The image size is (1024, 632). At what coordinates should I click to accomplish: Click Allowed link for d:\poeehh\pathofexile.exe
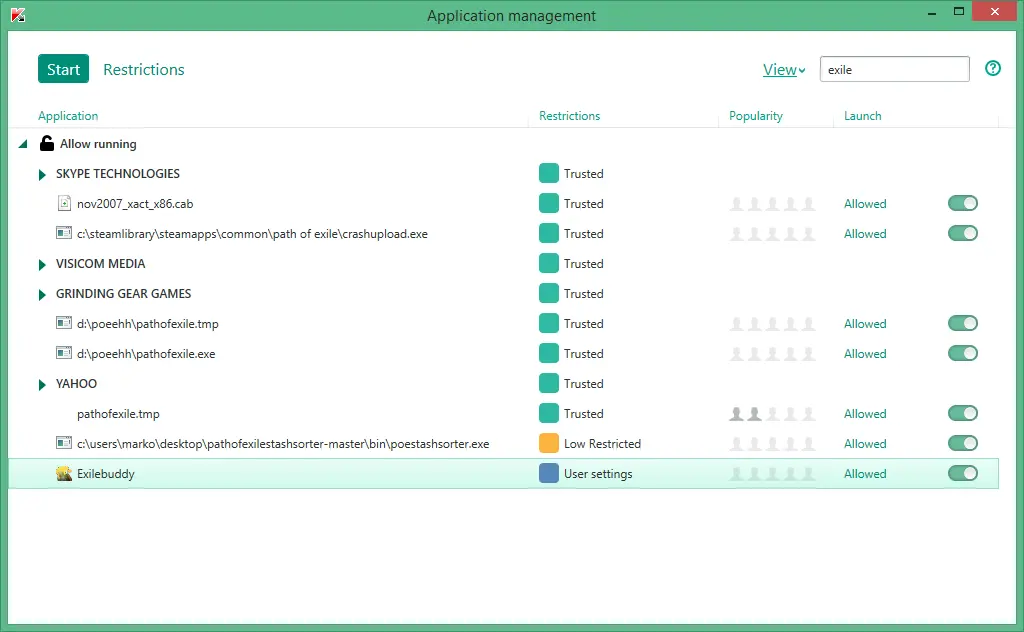coord(865,354)
